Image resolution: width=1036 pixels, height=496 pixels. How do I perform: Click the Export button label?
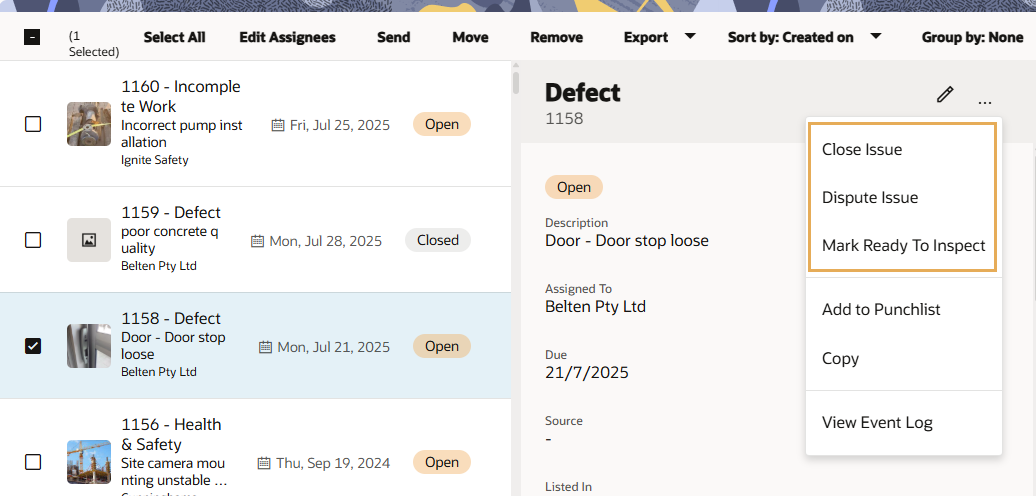646,37
